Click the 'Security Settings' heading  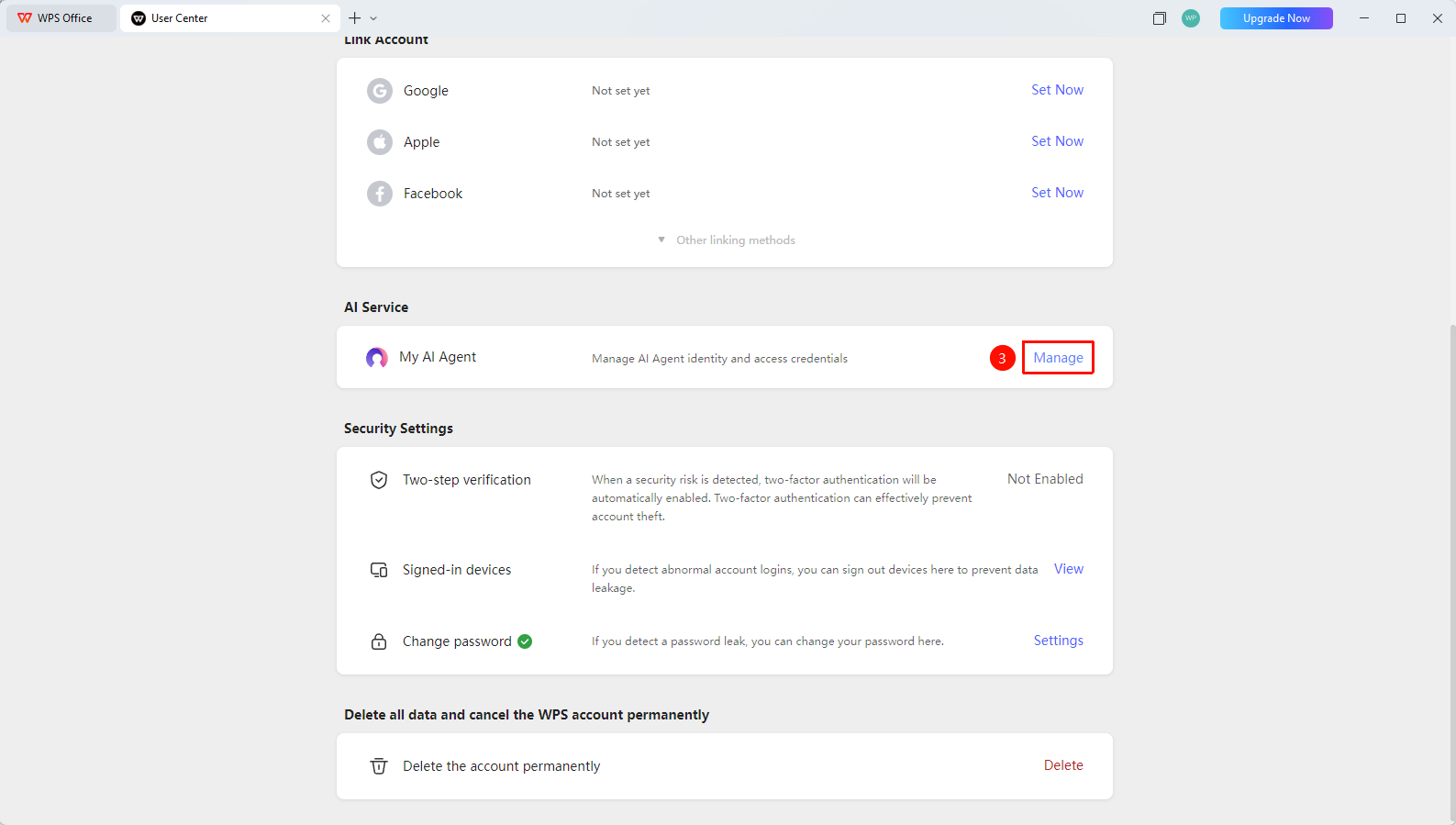(x=398, y=429)
